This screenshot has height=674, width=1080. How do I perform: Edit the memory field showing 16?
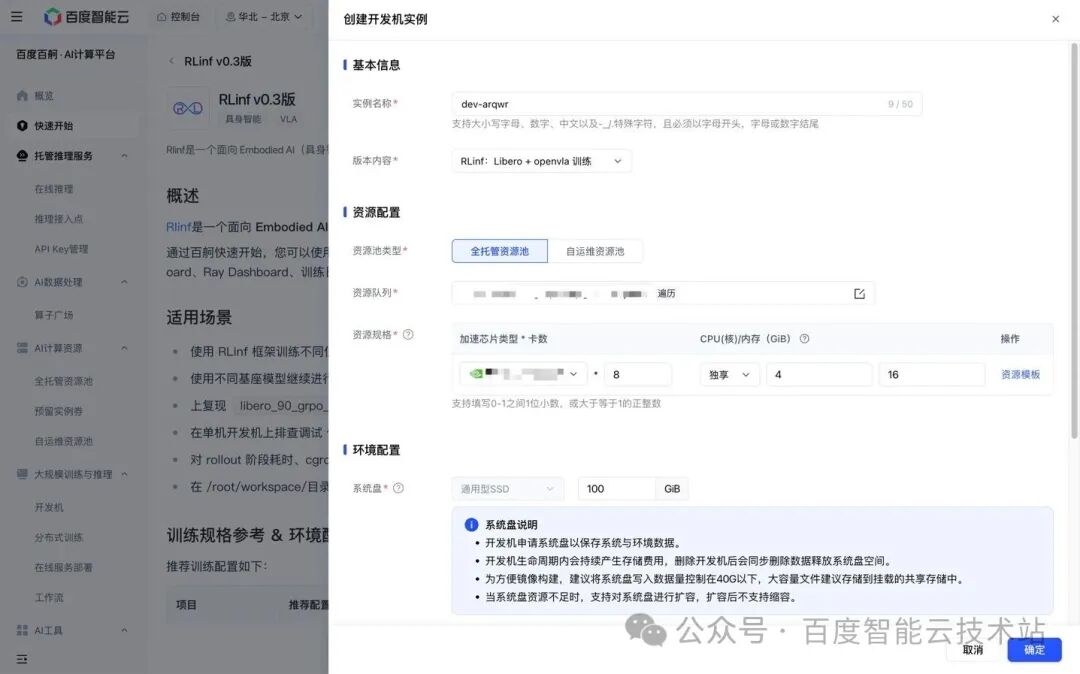point(932,375)
